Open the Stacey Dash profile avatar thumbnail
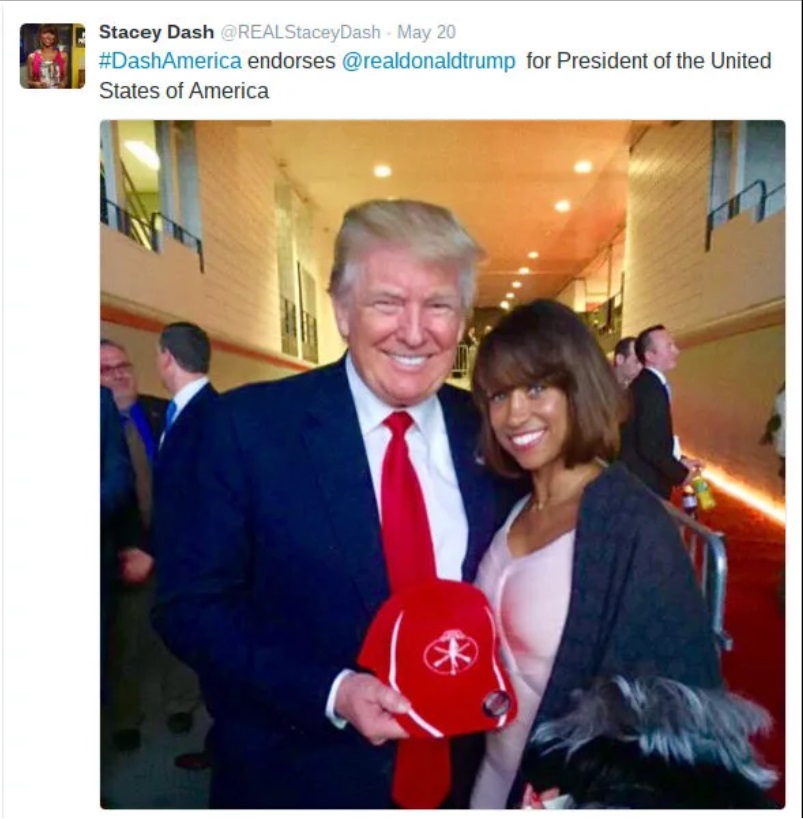The height and width of the screenshot is (819, 803). click(x=52, y=56)
